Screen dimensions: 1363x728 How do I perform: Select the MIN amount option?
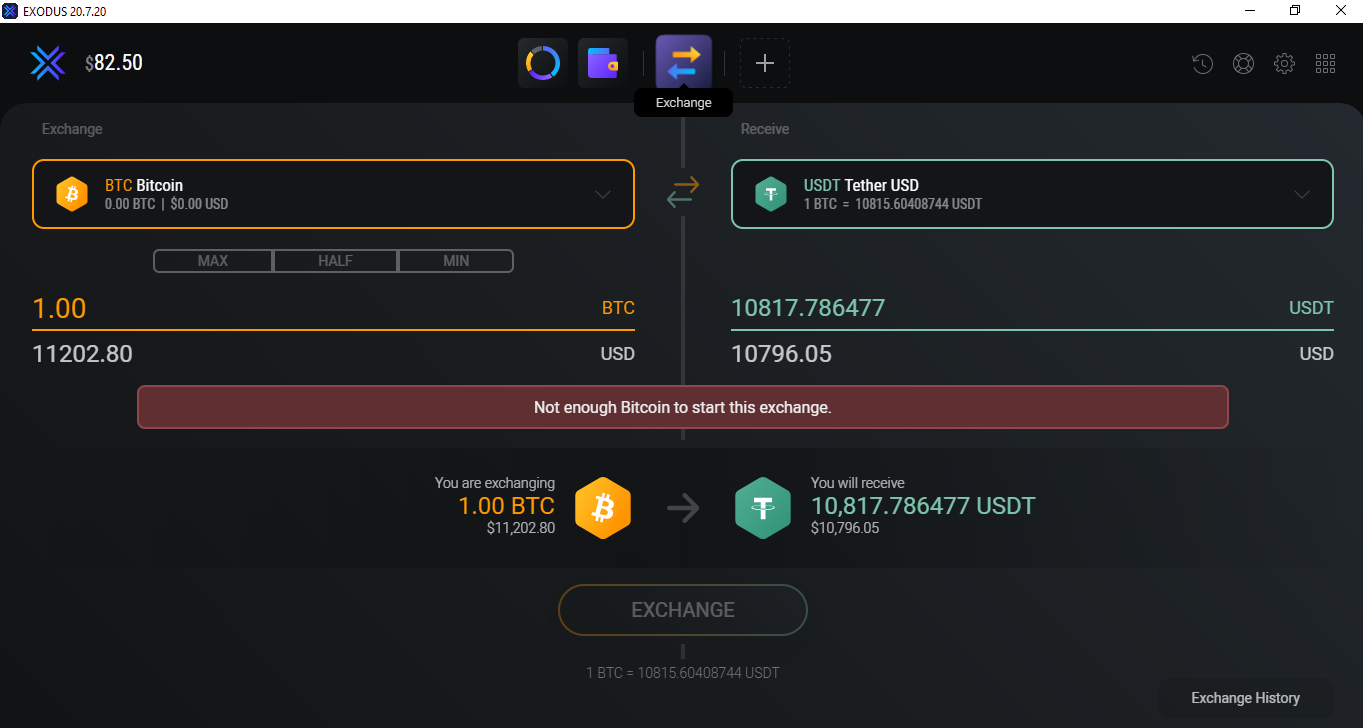(x=456, y=261)
